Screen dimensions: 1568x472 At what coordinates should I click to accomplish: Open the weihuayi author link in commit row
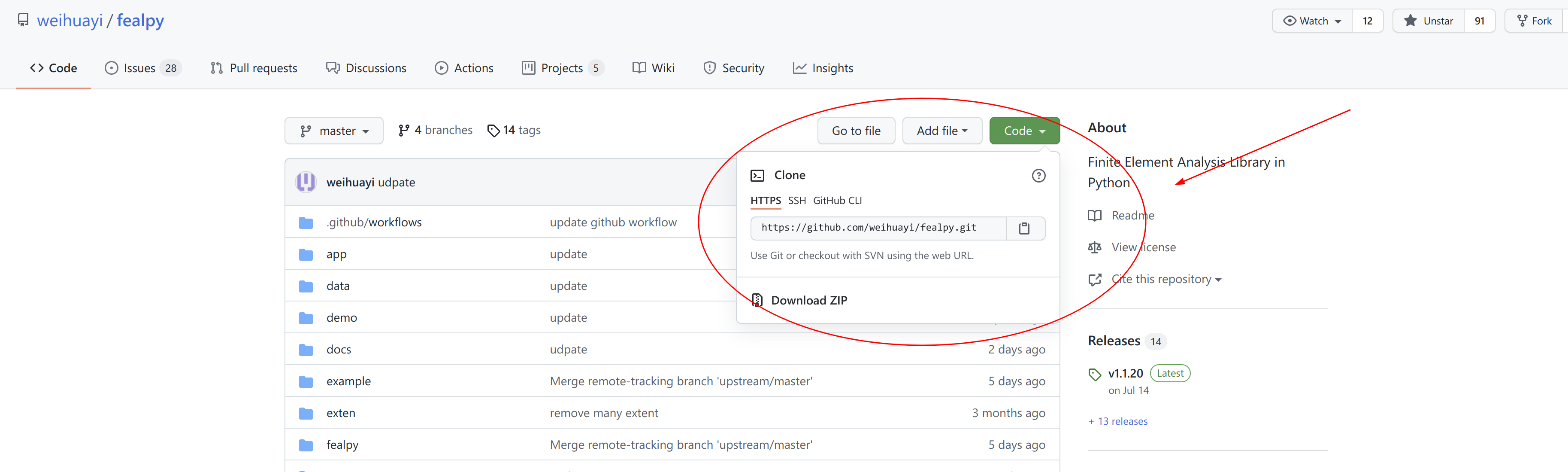350,182
